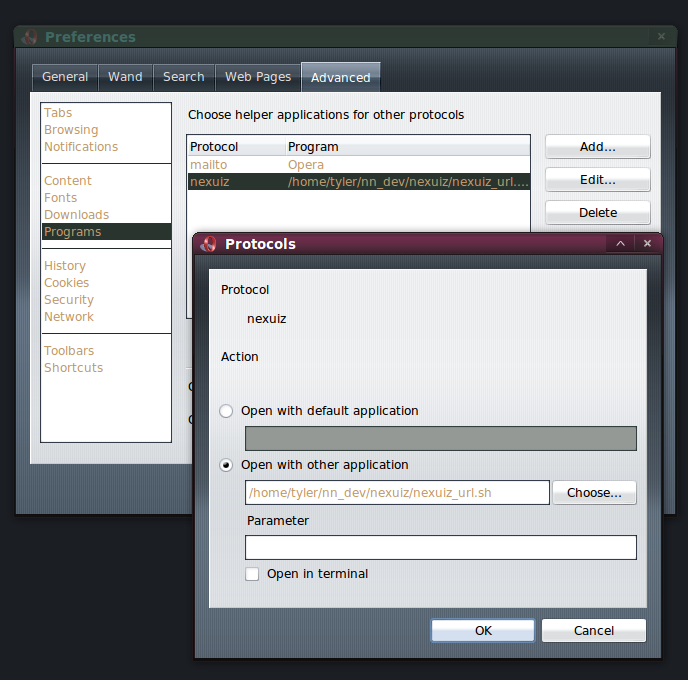Switch to the Wand tab

(x=125, y=77)
